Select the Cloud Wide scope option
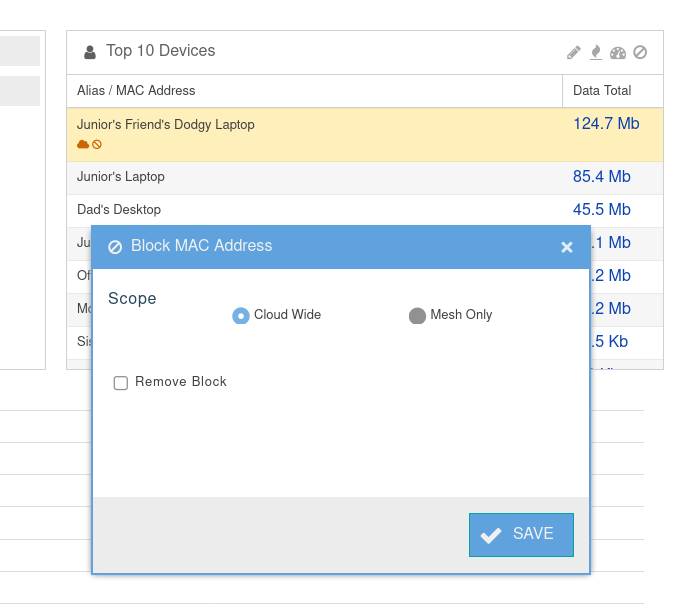The height and width of the screenshot is (605, 678). 241,315
